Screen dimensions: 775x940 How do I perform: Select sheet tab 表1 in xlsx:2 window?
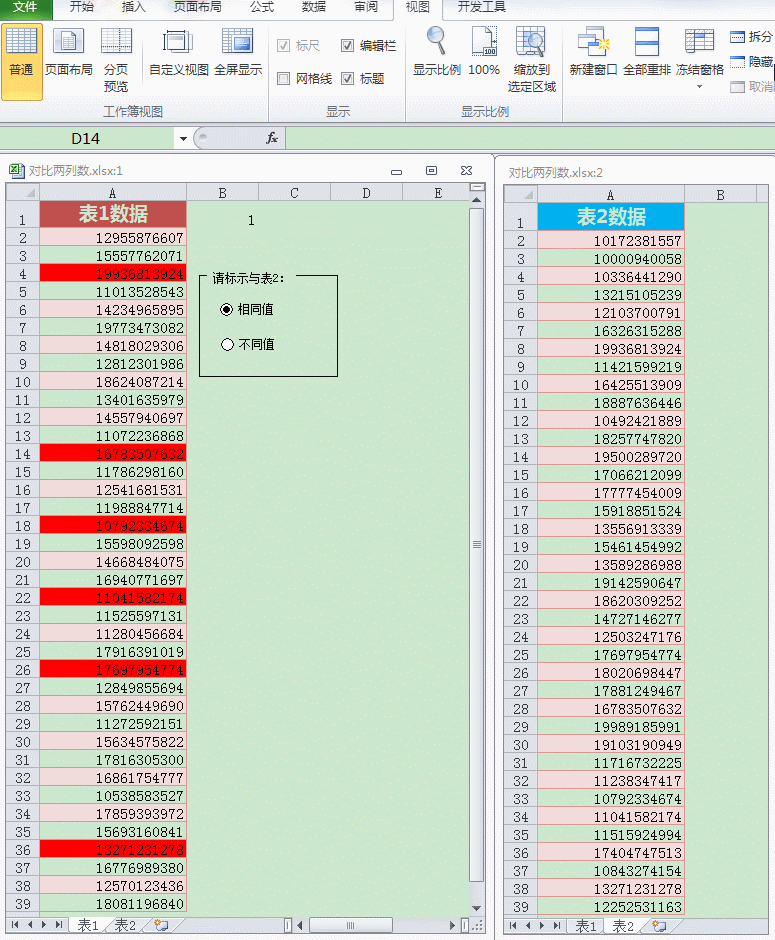(586, 926)
